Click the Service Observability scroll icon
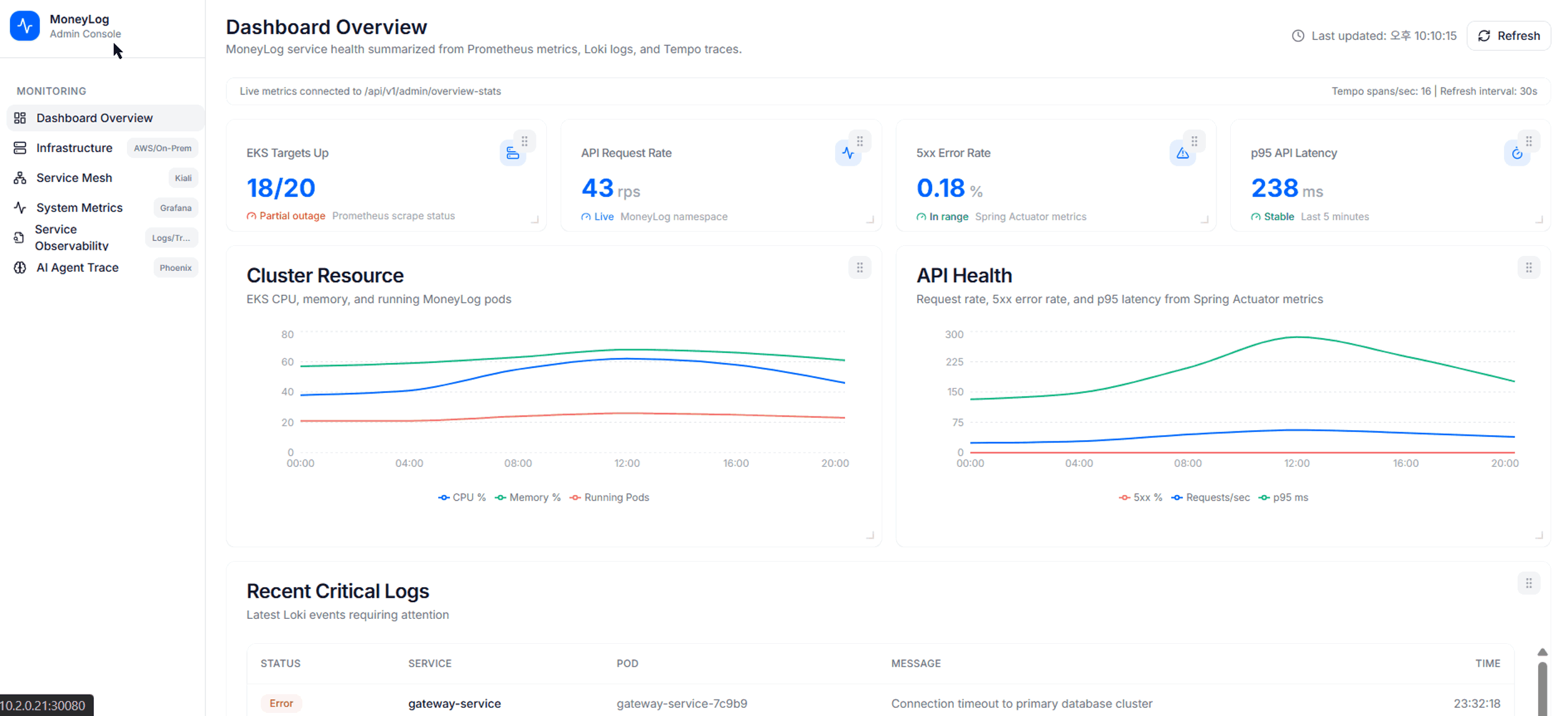Screen dimensions: 1568x716 pos(19,238)
